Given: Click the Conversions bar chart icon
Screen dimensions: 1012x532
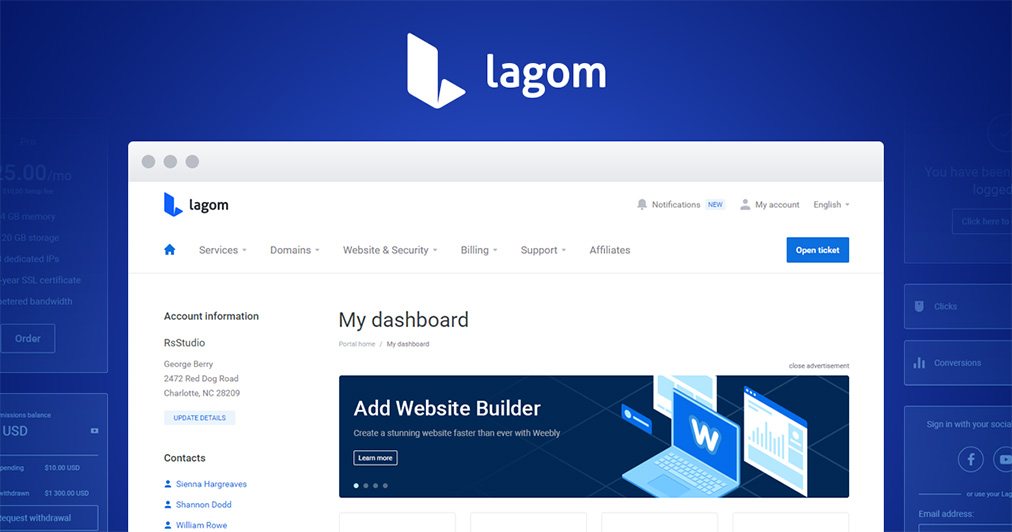Looking at the screenshot, I should pyautogui.click(x=919, y=363).
